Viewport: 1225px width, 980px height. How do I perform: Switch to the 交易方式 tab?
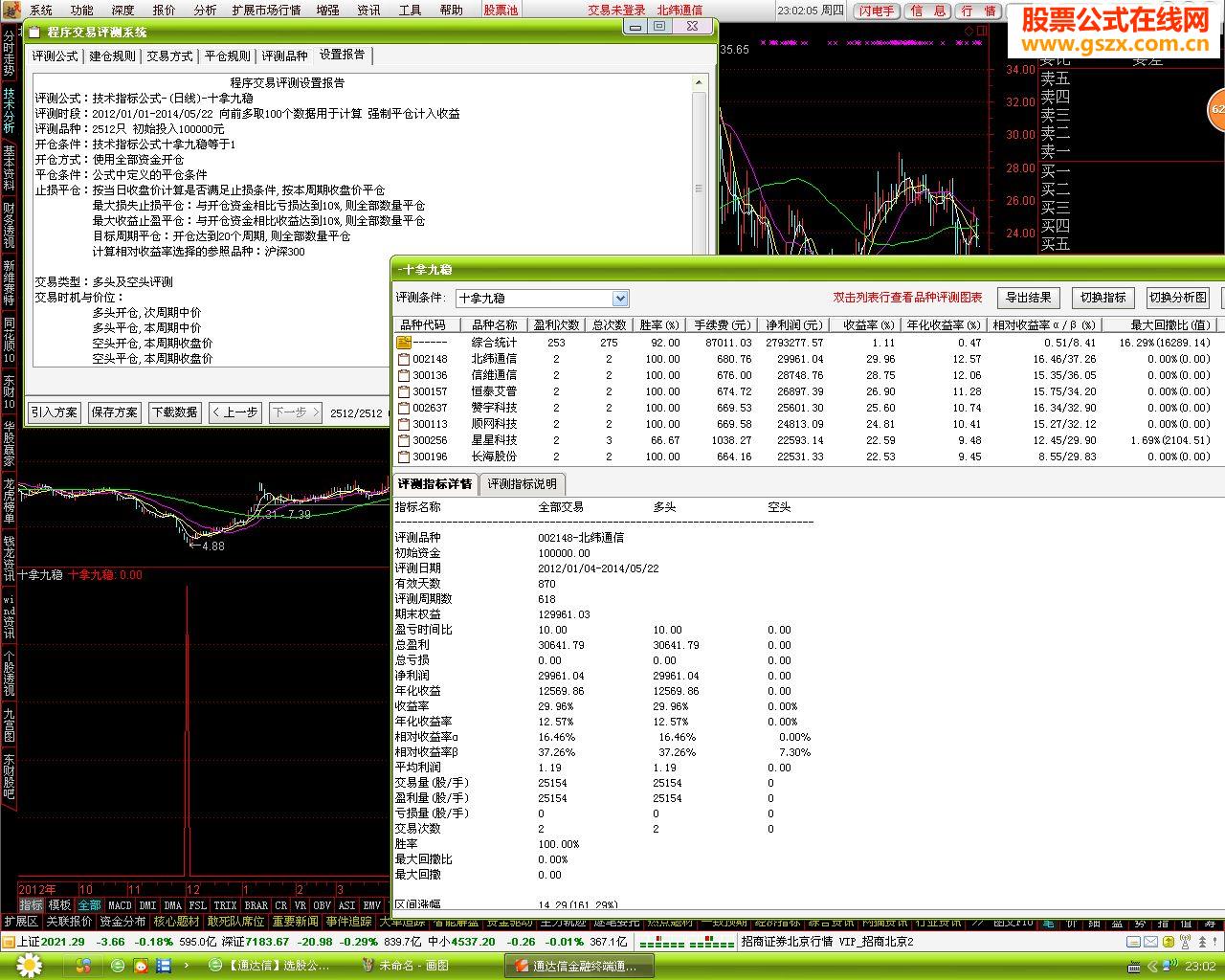pyautogui.click(x=170, y=56)
